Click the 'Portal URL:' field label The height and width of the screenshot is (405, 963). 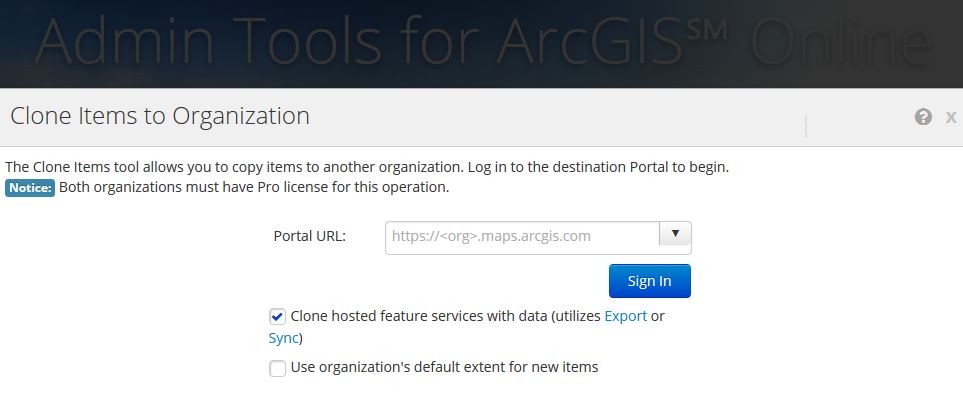pos(309,237)
